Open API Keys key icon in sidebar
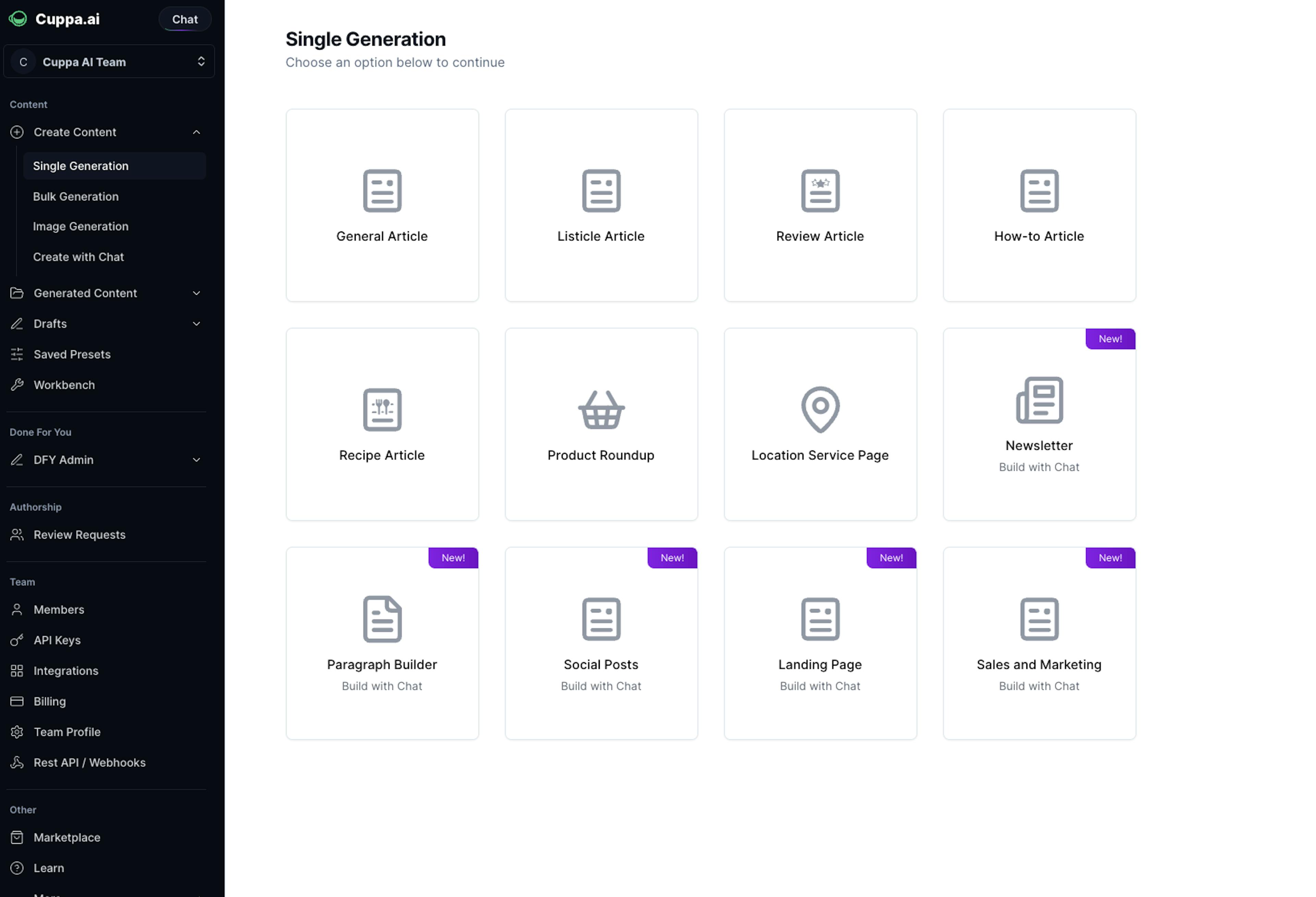This screenshot has height=897, width=1316. [x=17, y=640]
